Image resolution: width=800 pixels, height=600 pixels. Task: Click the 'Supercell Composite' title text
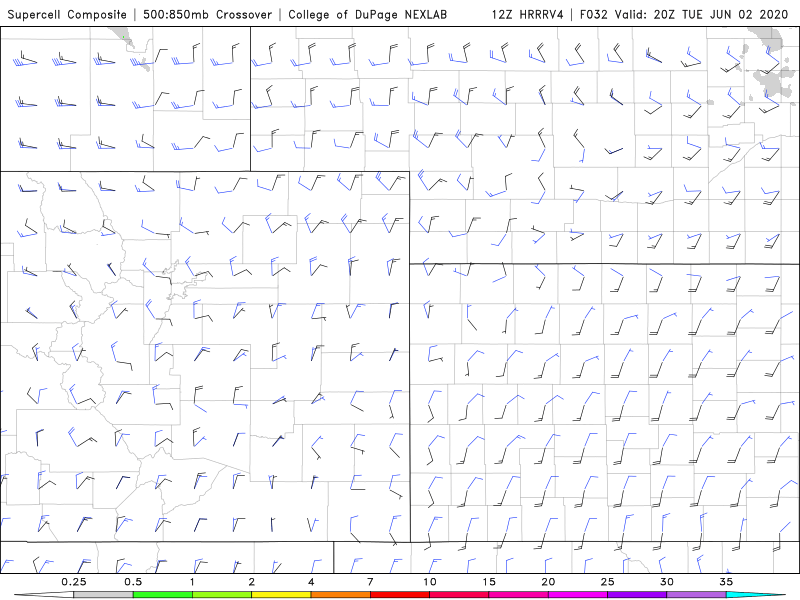[x=67, y=14]
